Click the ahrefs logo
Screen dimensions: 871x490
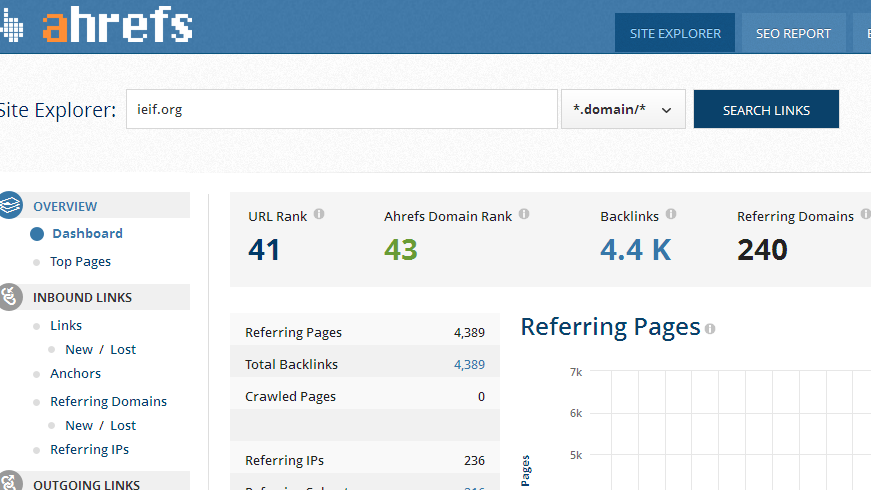[118, 26]
